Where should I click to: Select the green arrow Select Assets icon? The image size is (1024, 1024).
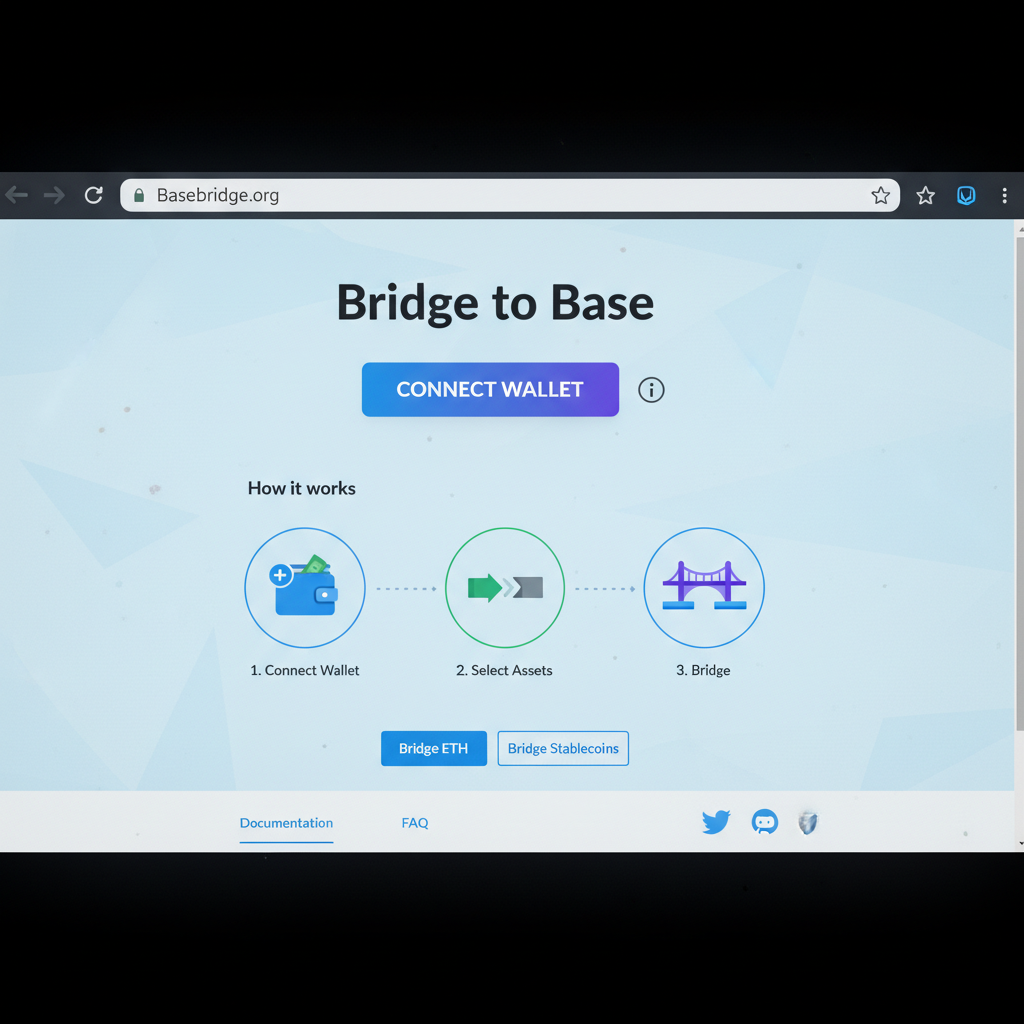coord(504,588)
